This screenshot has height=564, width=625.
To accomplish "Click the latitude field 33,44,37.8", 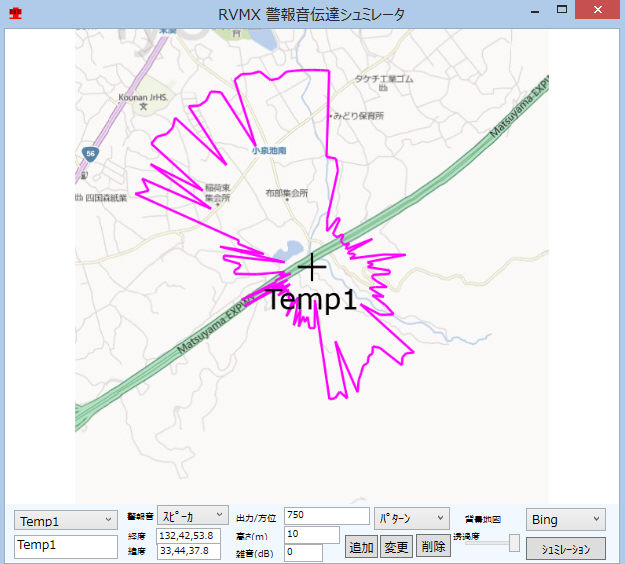I will 188,552.
